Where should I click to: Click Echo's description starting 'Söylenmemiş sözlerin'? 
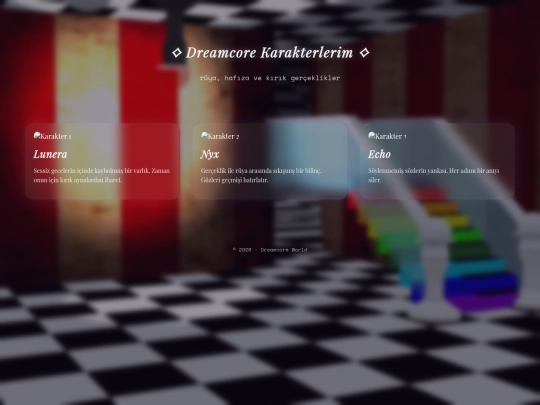coord(434,175)
